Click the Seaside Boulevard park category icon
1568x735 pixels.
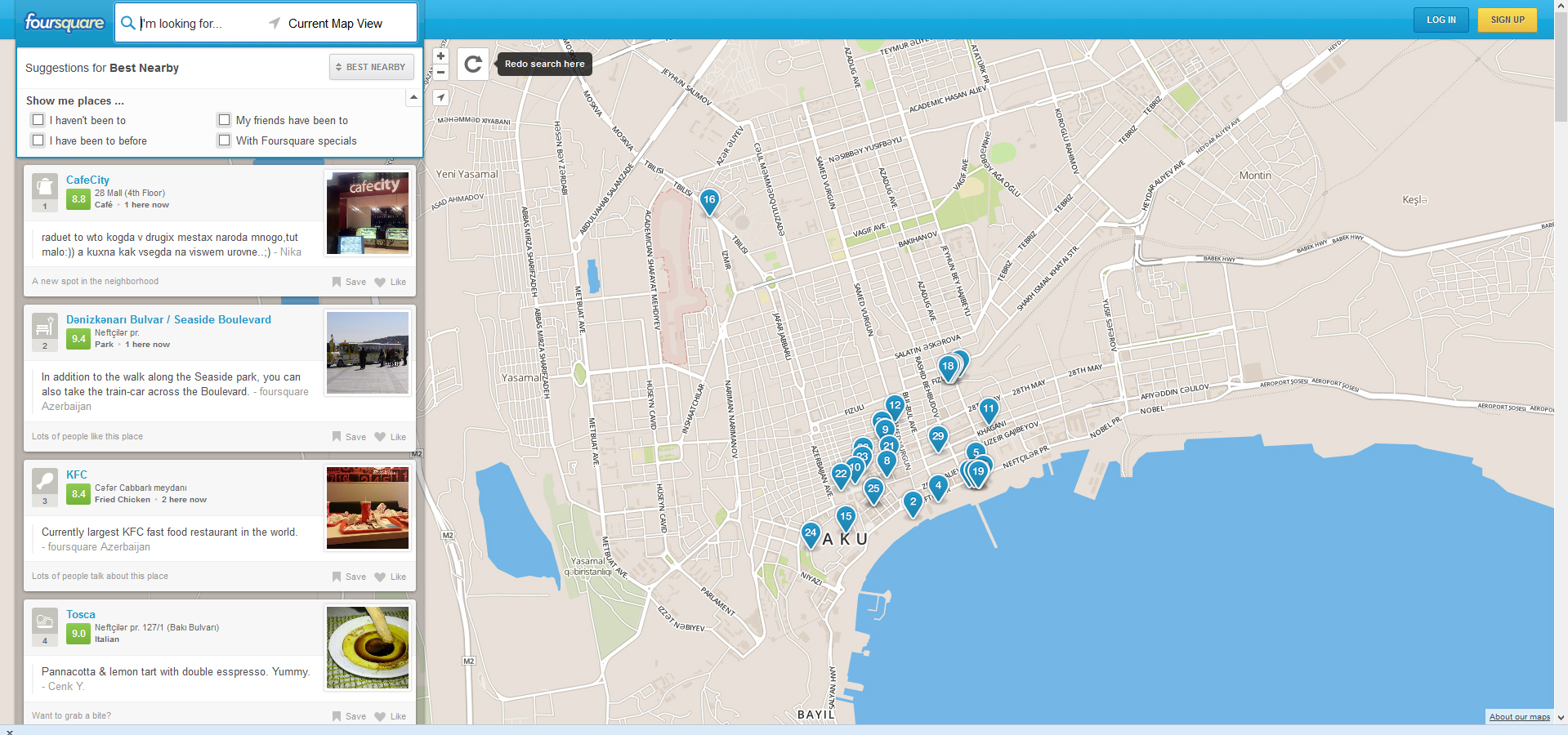click(45, 326)
